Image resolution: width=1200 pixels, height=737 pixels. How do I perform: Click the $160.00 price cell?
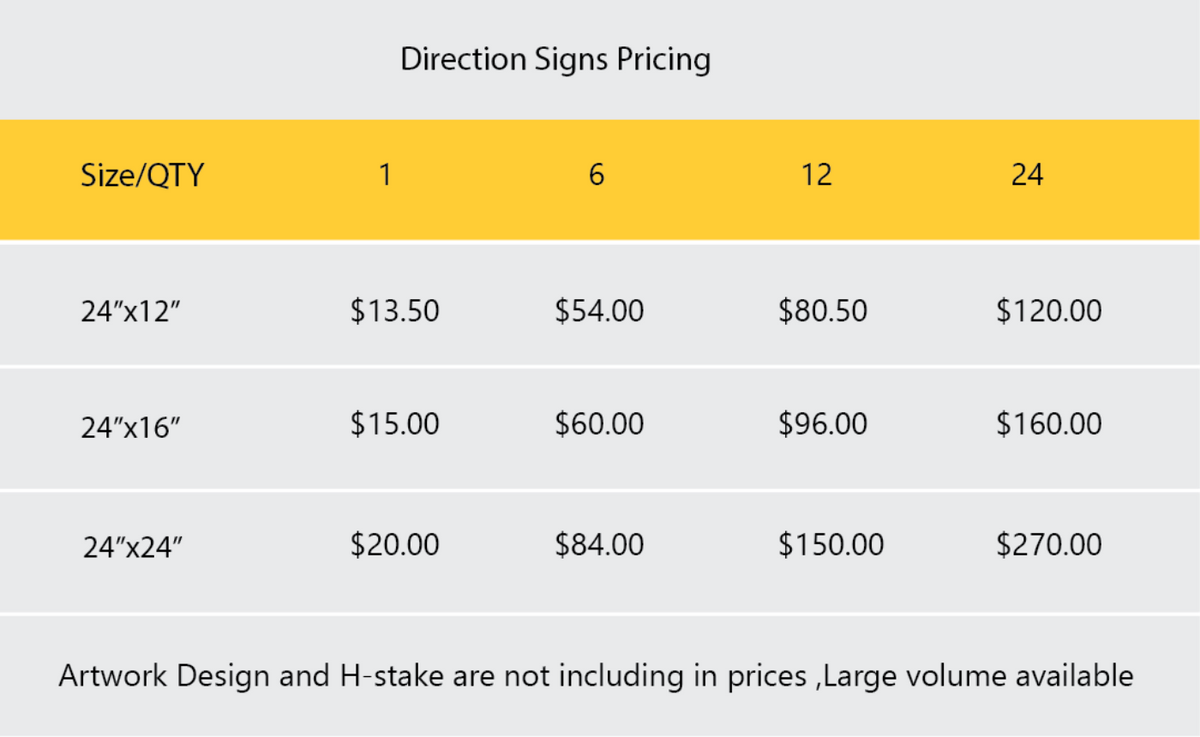tap(1049, 424)
